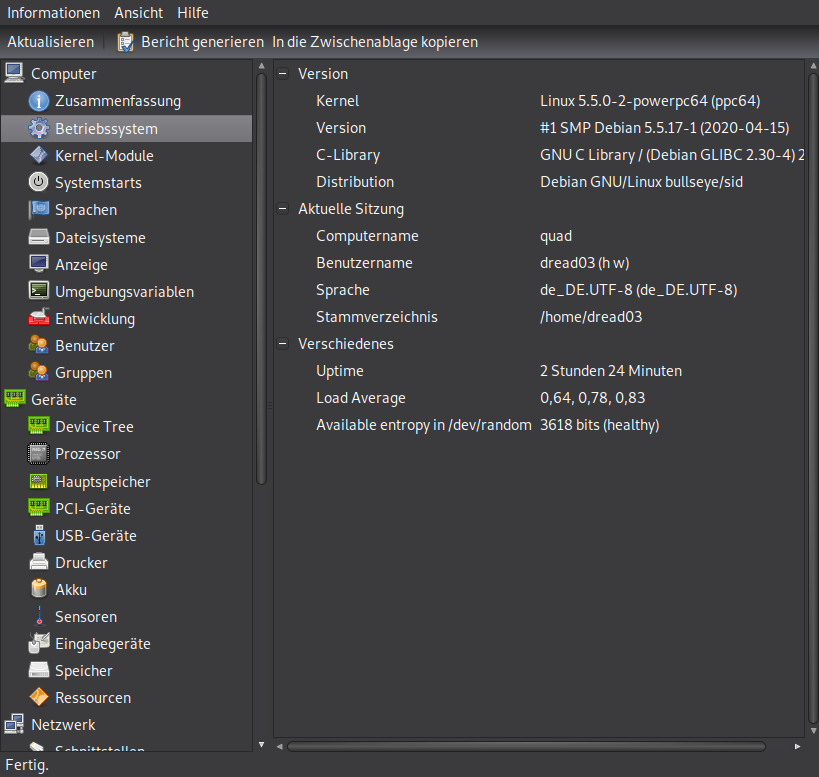819x777 pixels.
Task: Open the PCI-Geräte card icon
Action: coord(39,508)
